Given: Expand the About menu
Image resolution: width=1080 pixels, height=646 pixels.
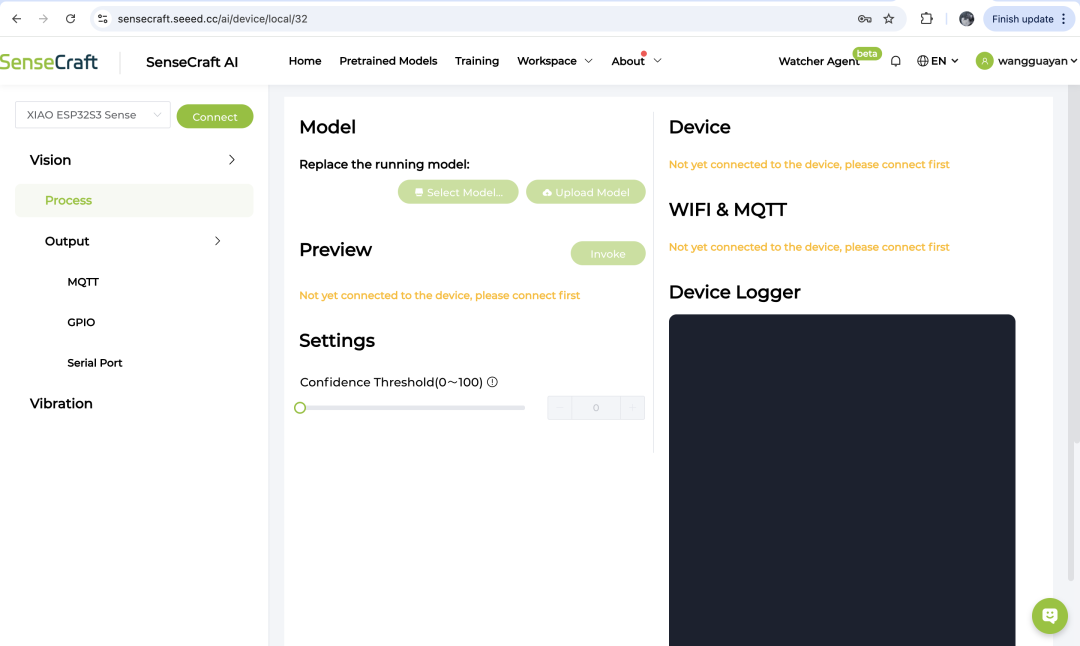Looking at the screenshot, I should [627, 61].
